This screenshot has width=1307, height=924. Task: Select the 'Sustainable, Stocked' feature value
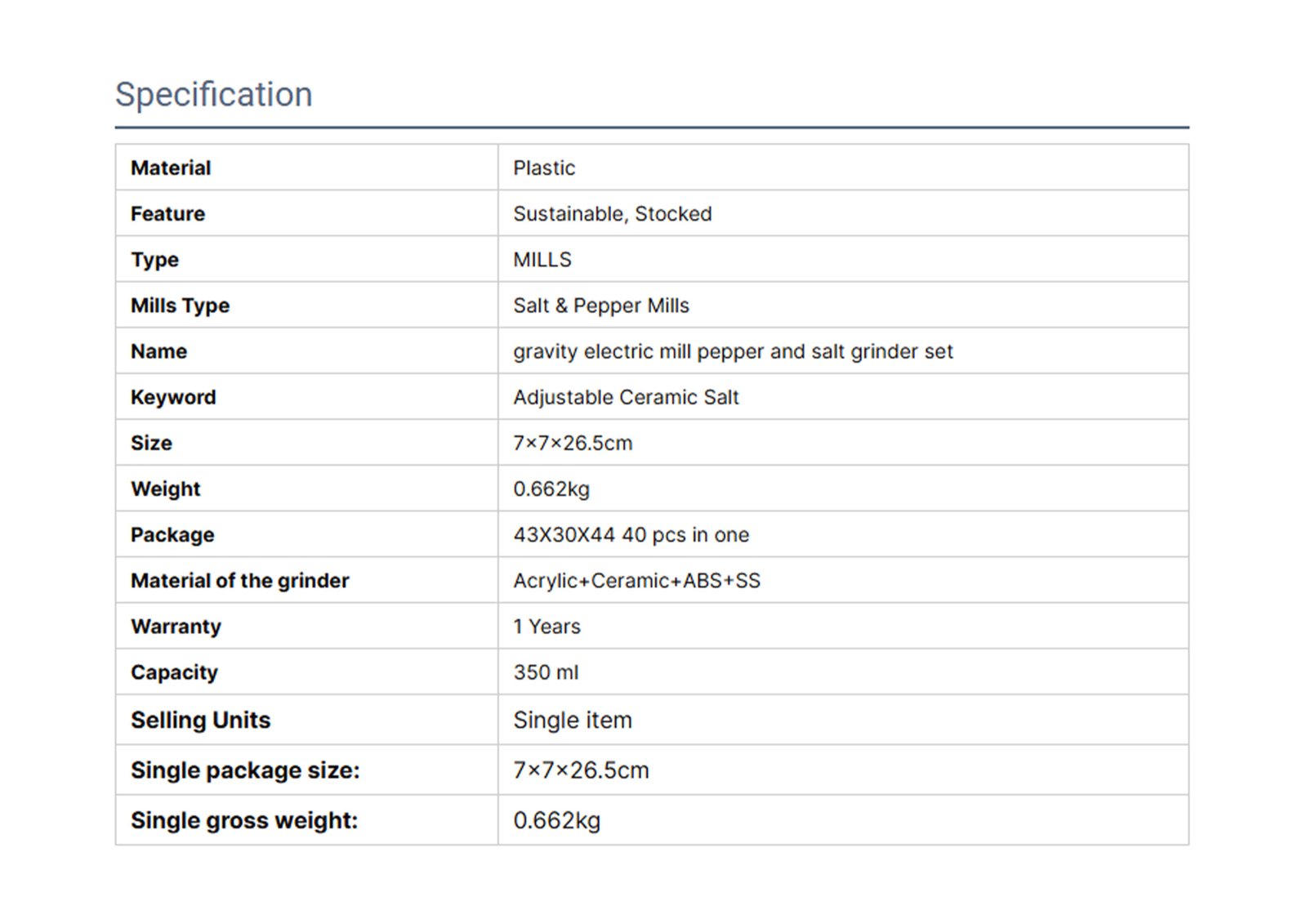tap(612, 214)
